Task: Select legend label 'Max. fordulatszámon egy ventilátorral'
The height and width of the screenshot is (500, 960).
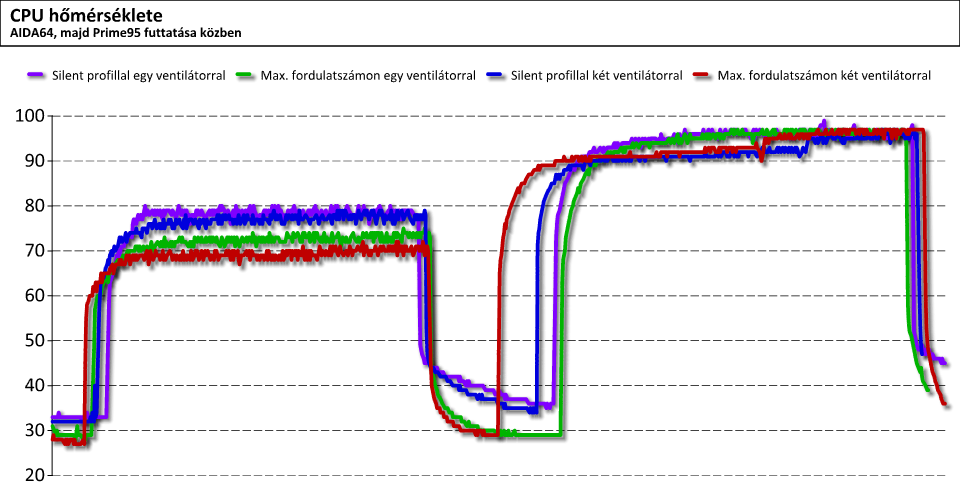Action: click(368, 75)
